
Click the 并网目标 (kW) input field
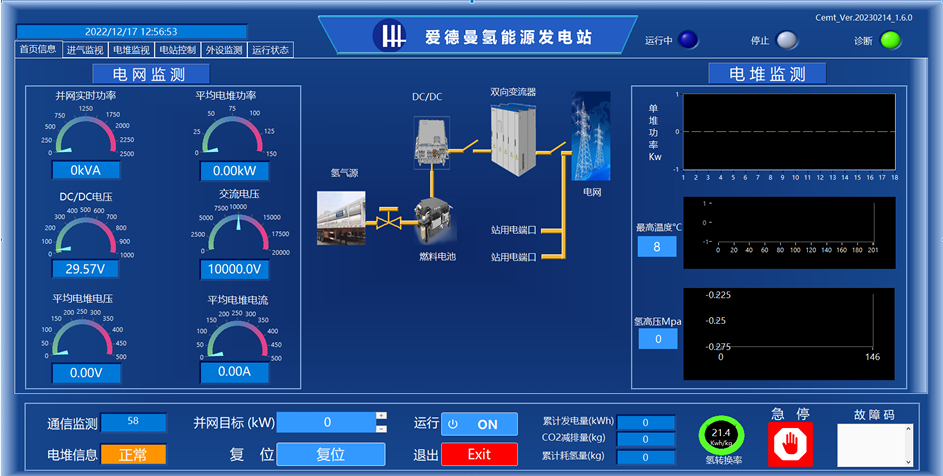click(x=326, y=422)
